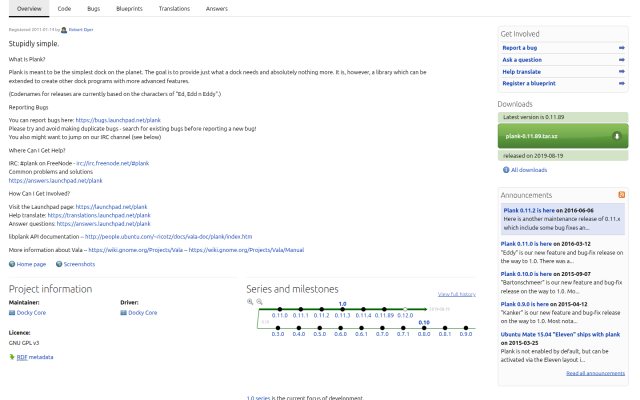This screenshot has width=640, height=400.
Task: Click the Home page globe icon
Action: click(12, 264)
